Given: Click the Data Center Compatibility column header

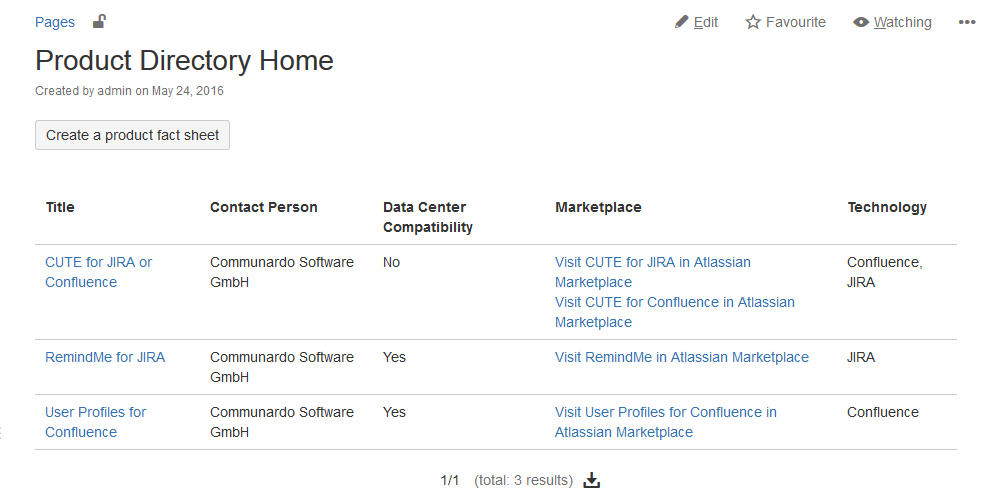Looking at the screenshot, I should [428, 217].
